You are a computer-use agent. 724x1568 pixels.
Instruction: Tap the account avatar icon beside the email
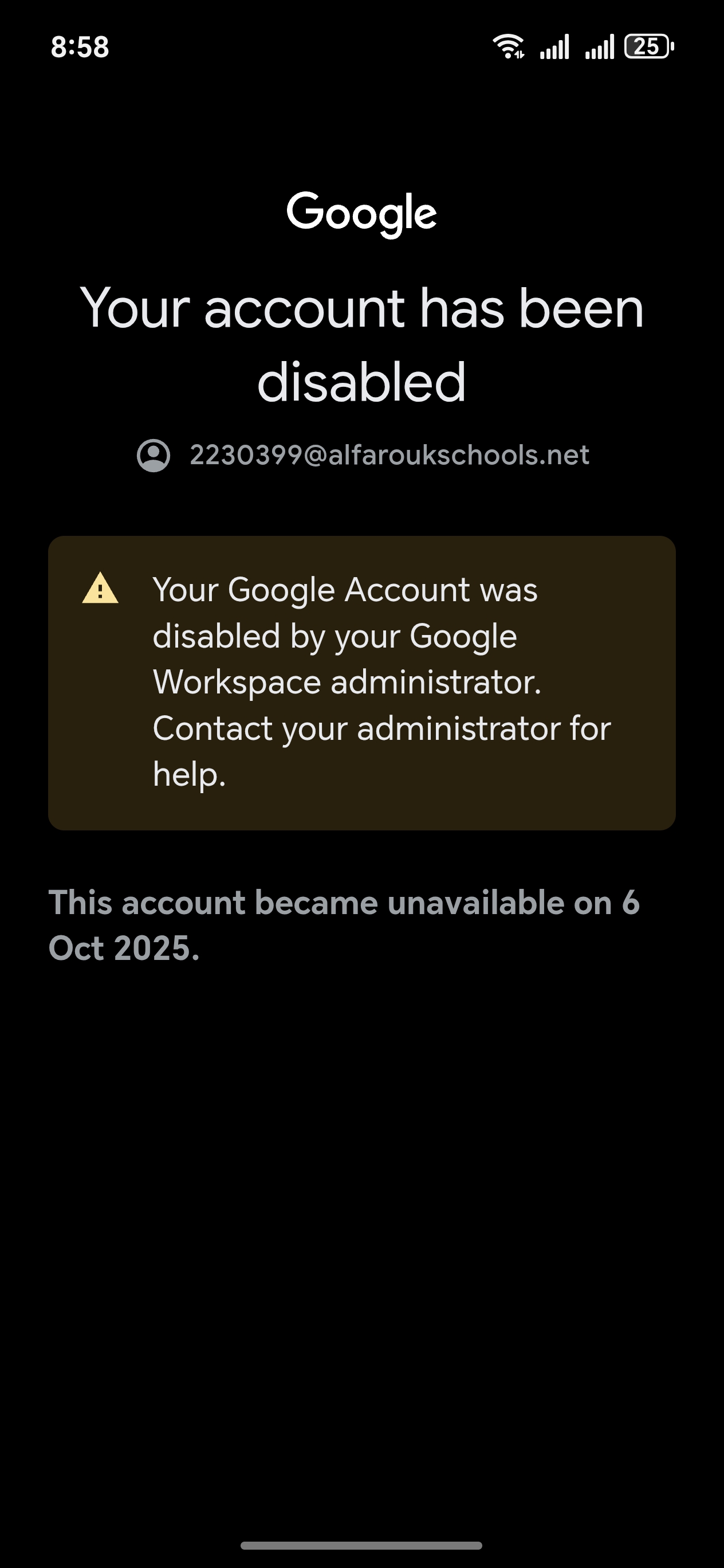point(154,455)
